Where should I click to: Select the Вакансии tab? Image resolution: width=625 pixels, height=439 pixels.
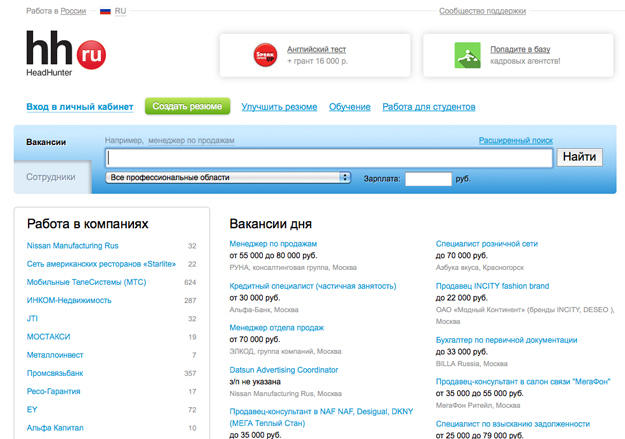[47, 142]
